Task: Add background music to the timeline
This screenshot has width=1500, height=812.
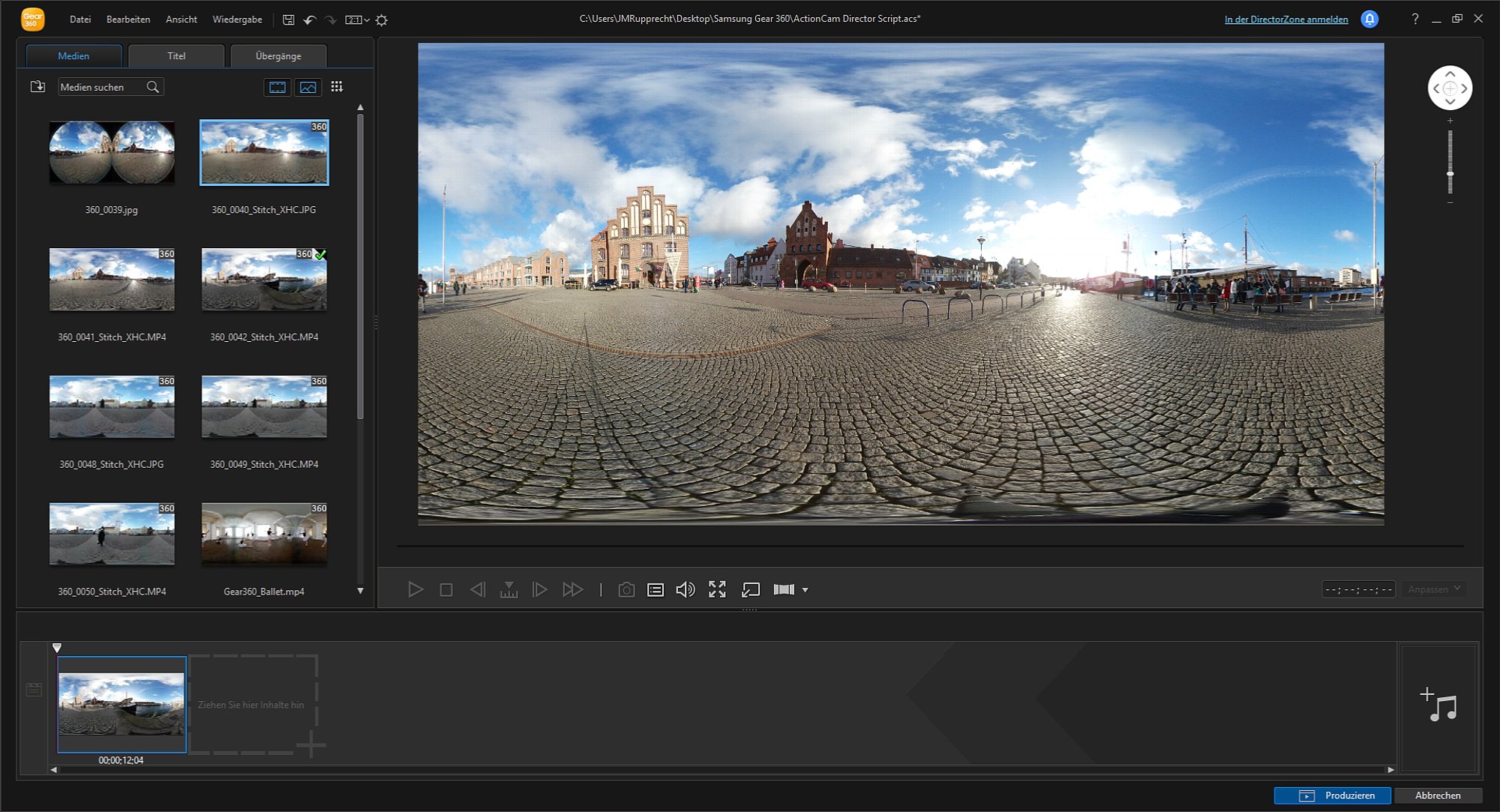Action: point(1438,705)
